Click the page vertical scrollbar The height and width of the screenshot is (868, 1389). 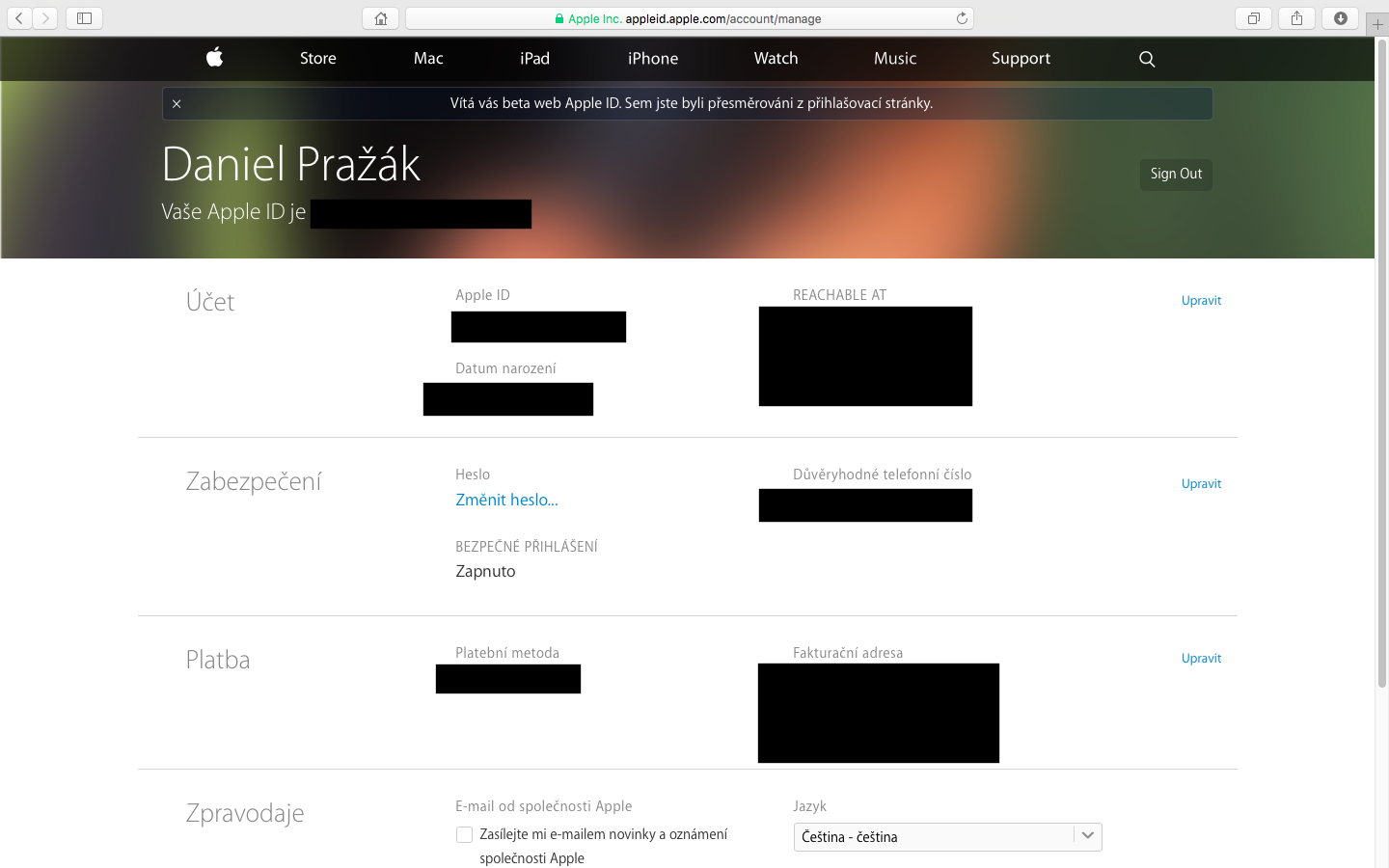(1381, 365)
